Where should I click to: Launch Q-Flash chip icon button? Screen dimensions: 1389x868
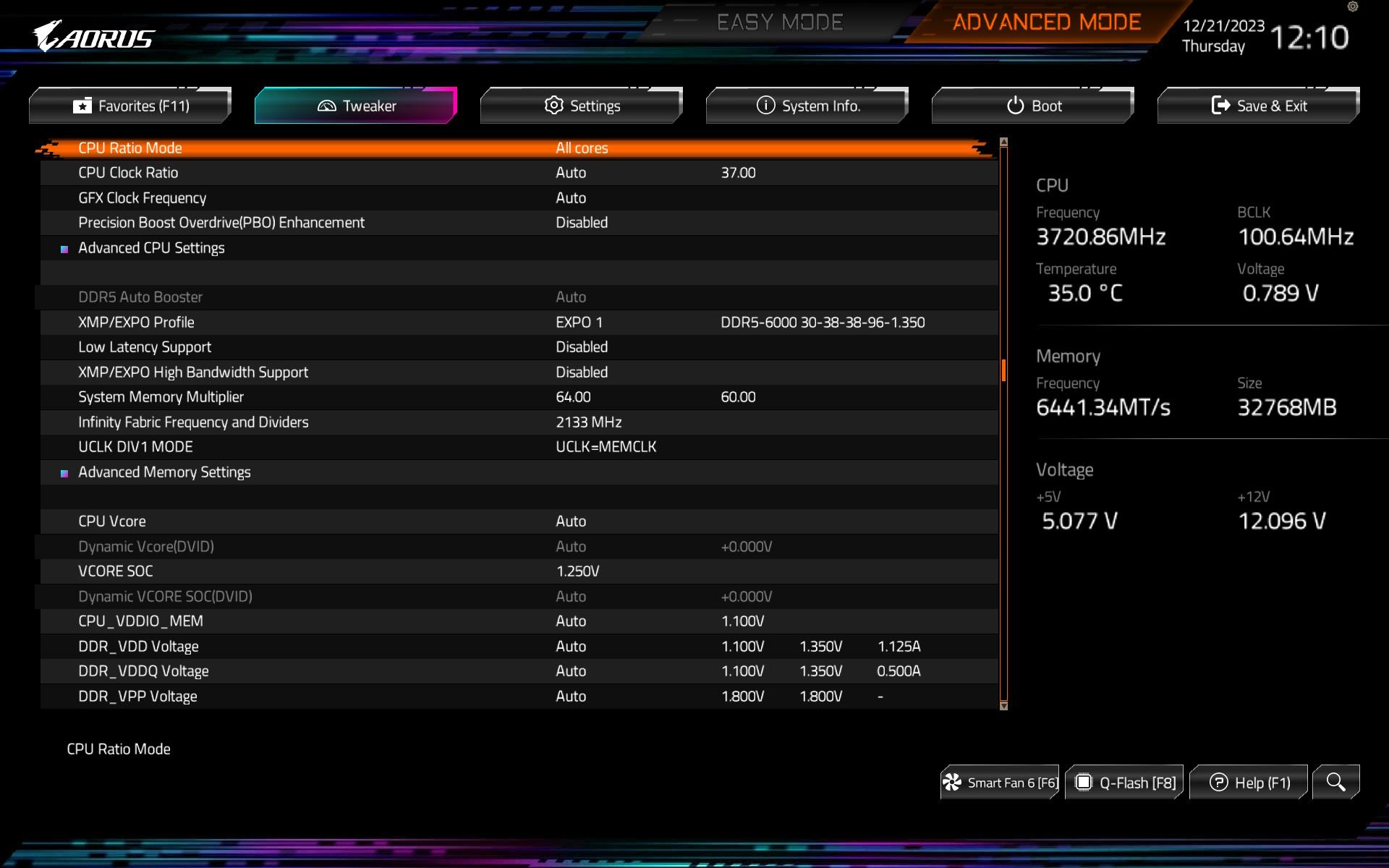(1124, 783)
